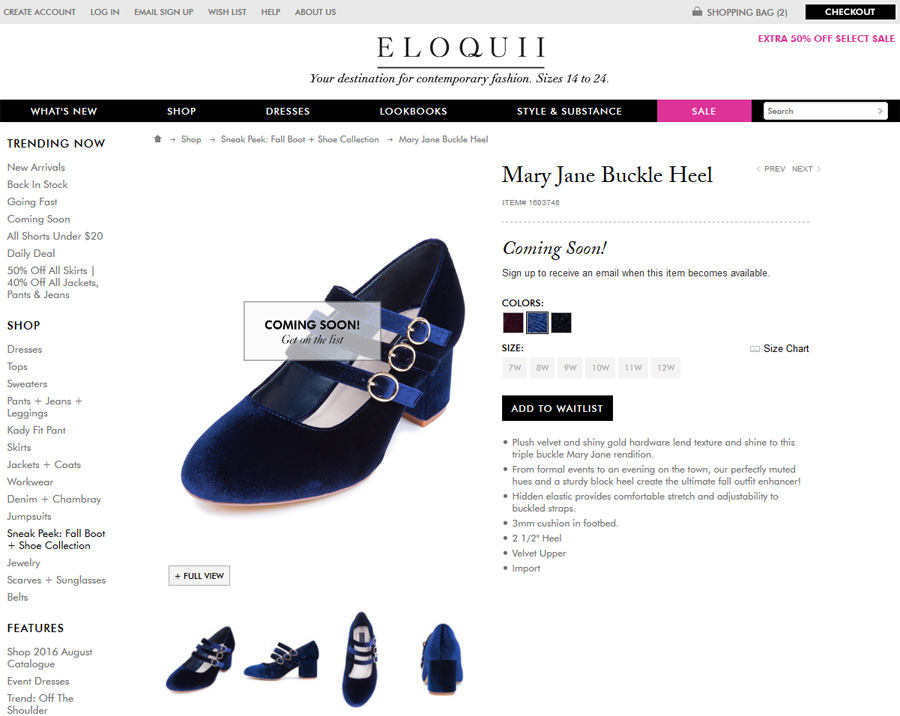Click the search submit arrow icon

[x=880, y=111]
